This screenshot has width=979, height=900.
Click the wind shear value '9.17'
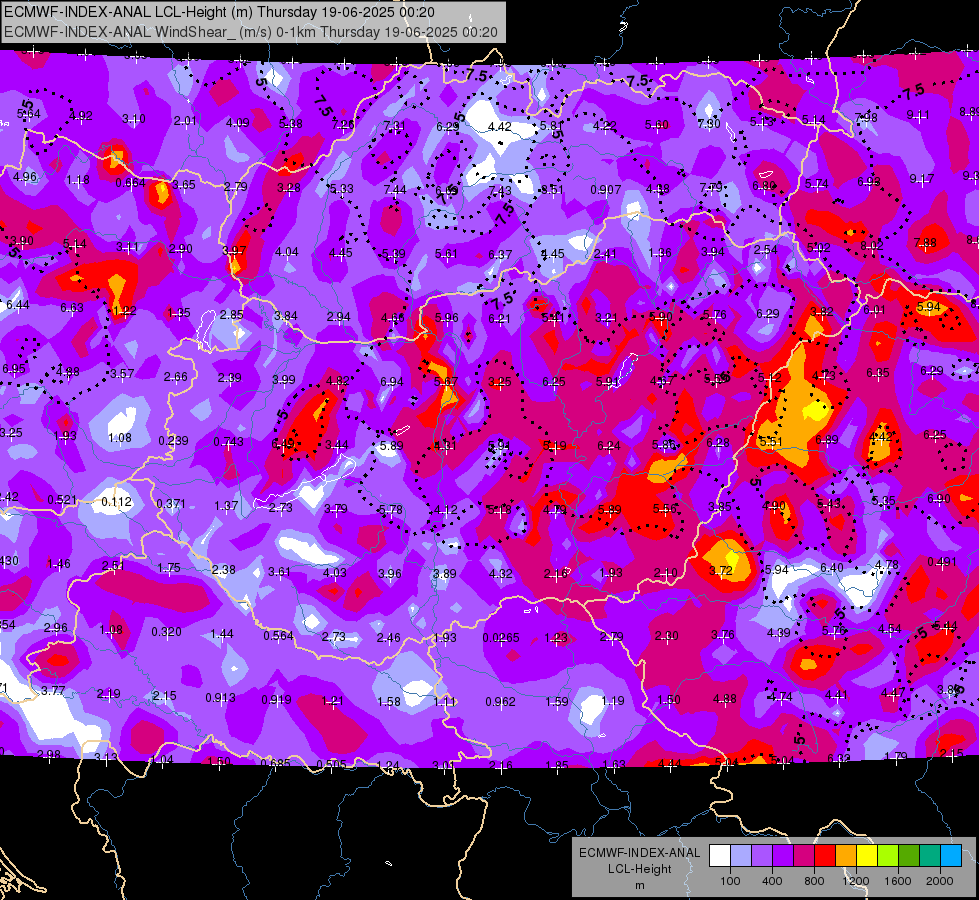coord(922,179)
